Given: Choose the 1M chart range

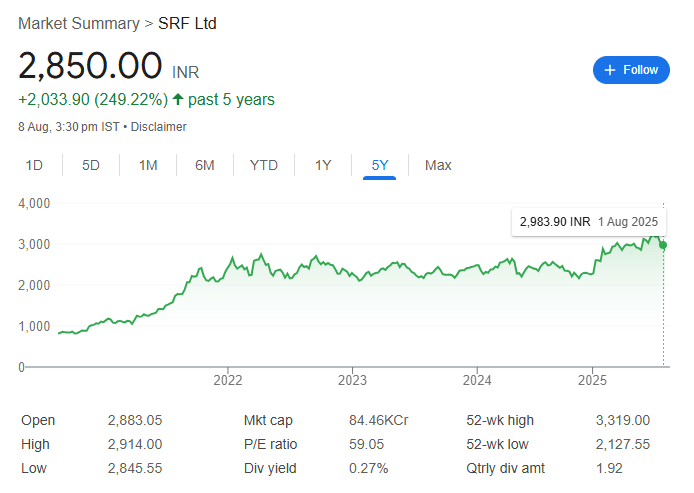Looking at the screenshot, I should [148, 165].
